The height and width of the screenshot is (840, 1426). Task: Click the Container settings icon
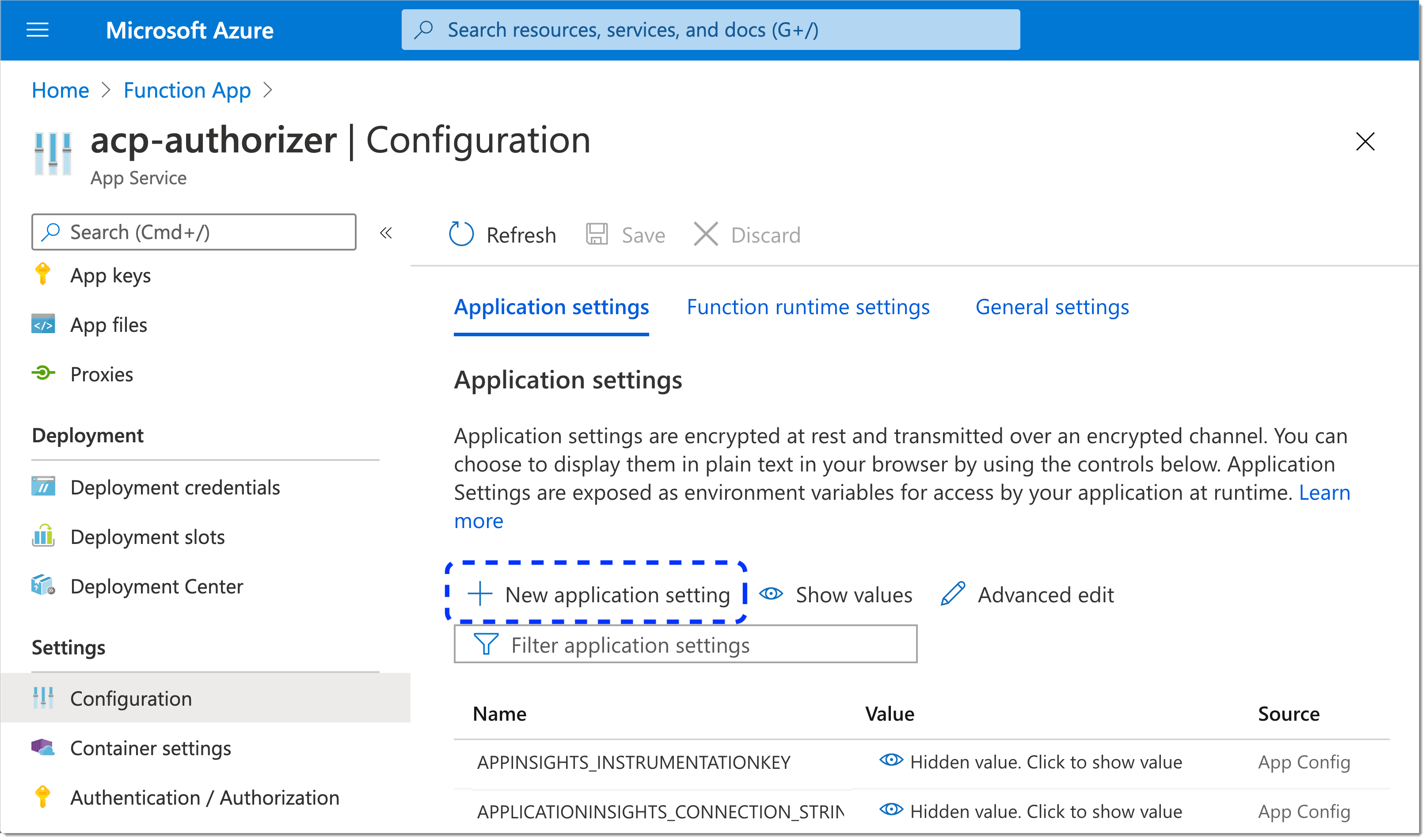[44, 748]
